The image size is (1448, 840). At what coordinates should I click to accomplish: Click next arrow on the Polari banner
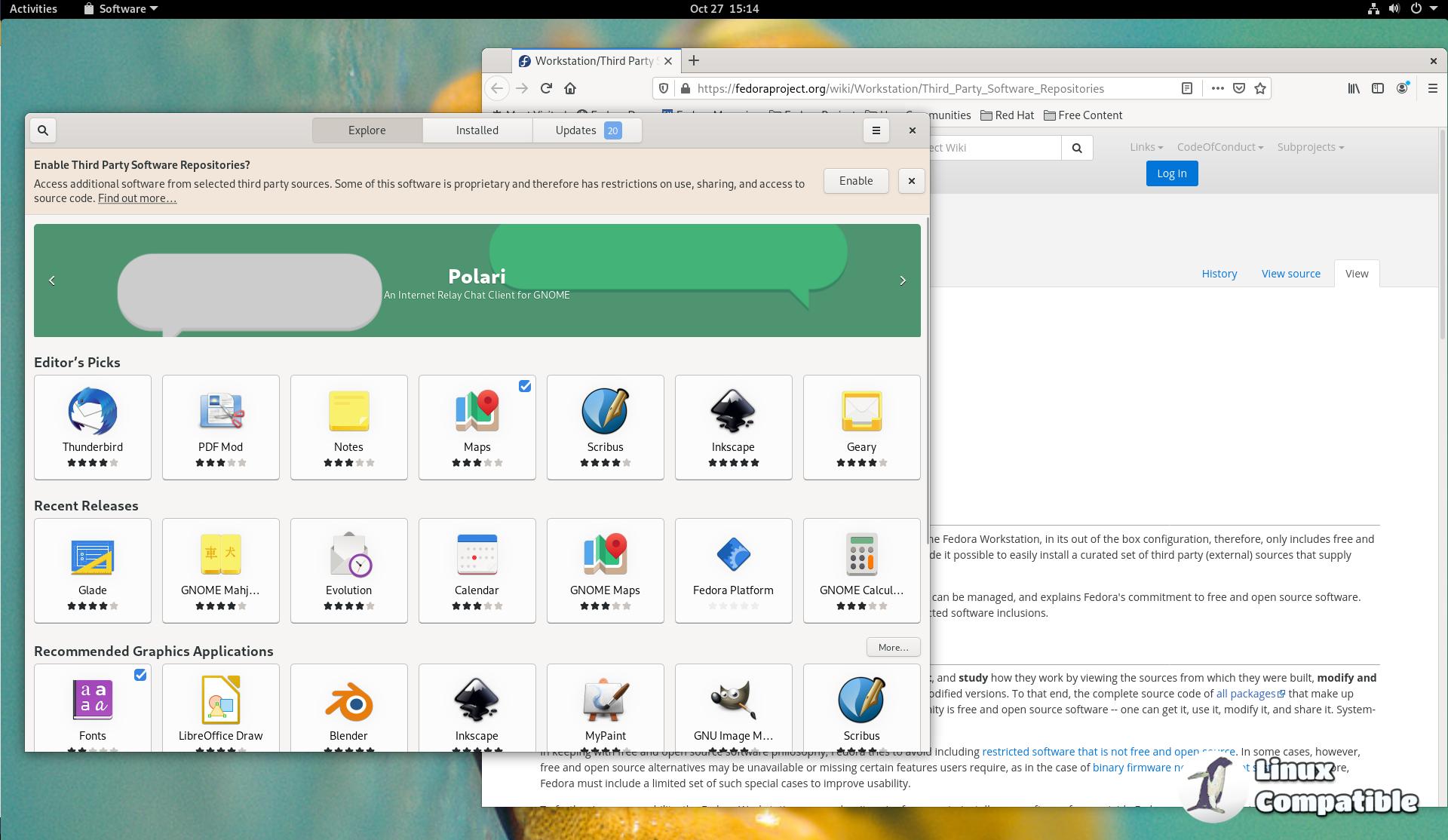coord(902,281)
